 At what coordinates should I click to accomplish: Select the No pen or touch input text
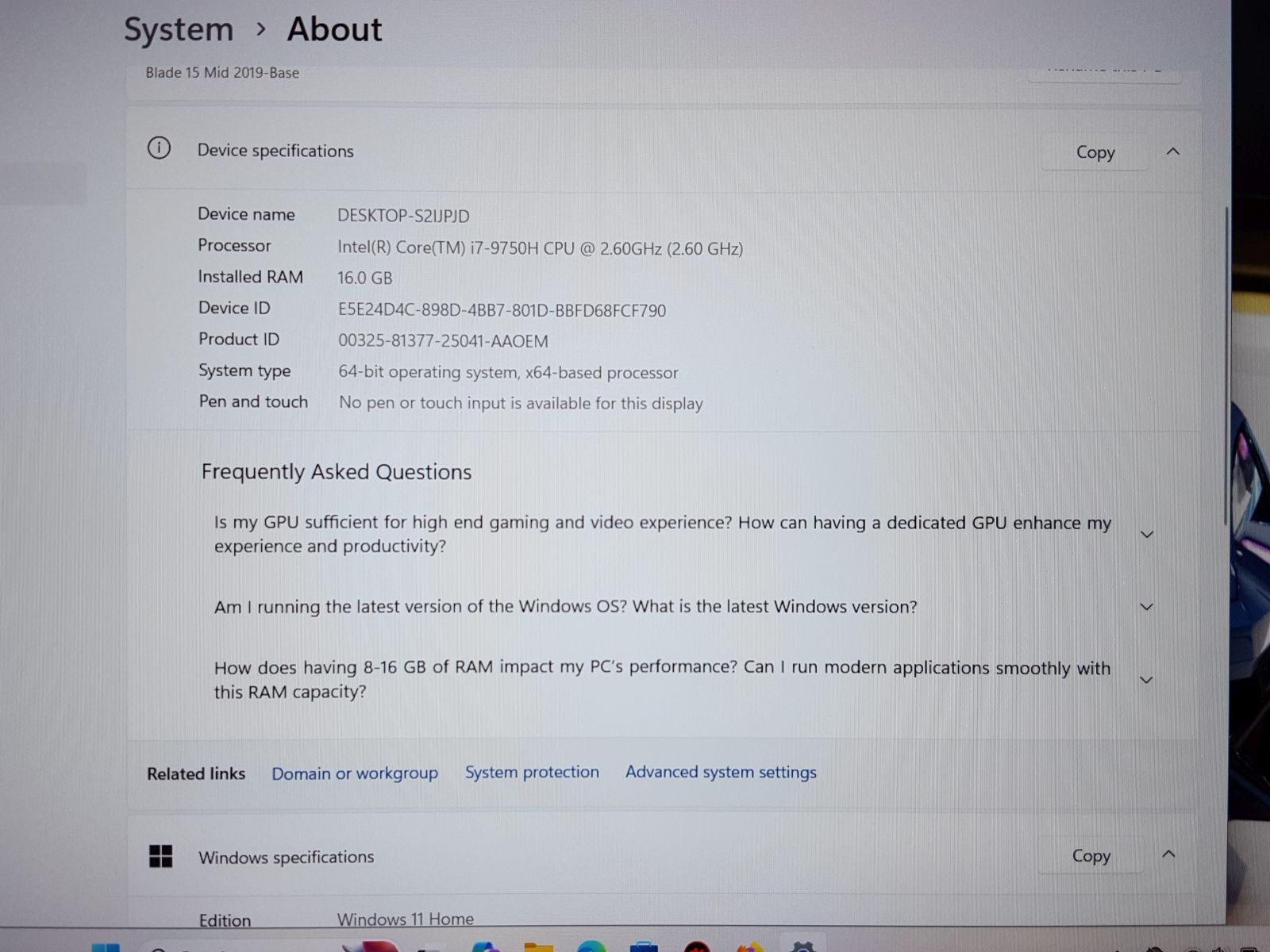521,403
